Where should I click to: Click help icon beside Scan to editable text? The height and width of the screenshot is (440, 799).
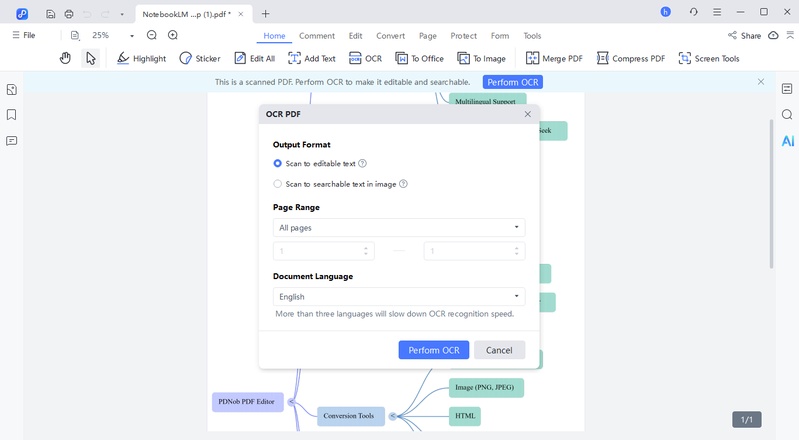[x=362, y=163]
